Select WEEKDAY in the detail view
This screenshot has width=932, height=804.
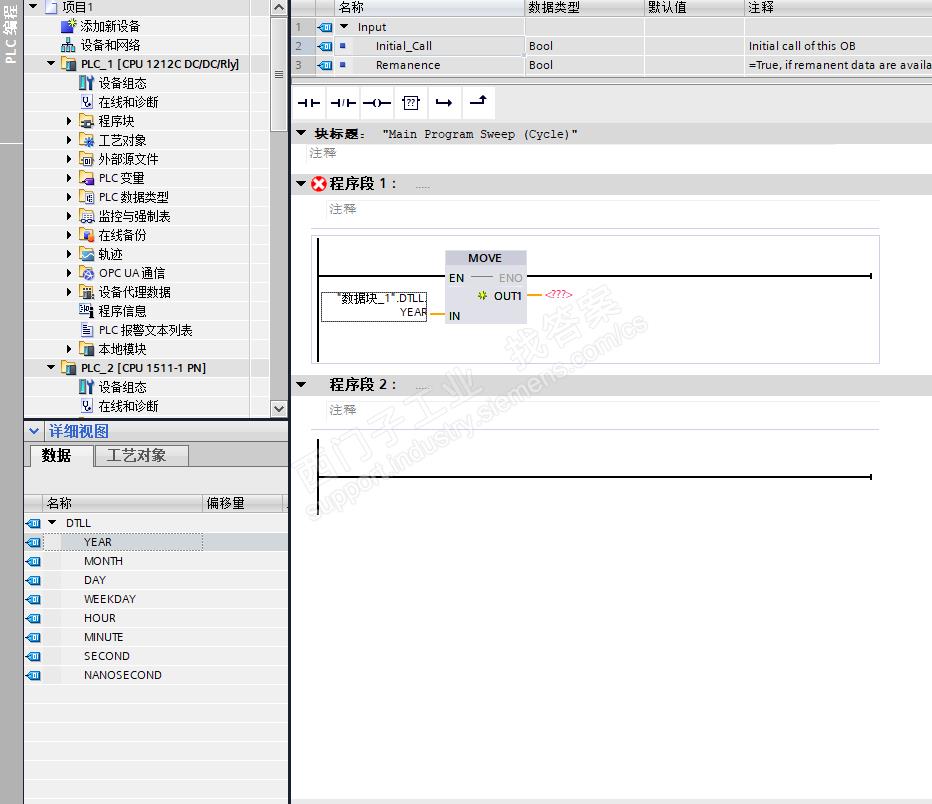[110, 599]
